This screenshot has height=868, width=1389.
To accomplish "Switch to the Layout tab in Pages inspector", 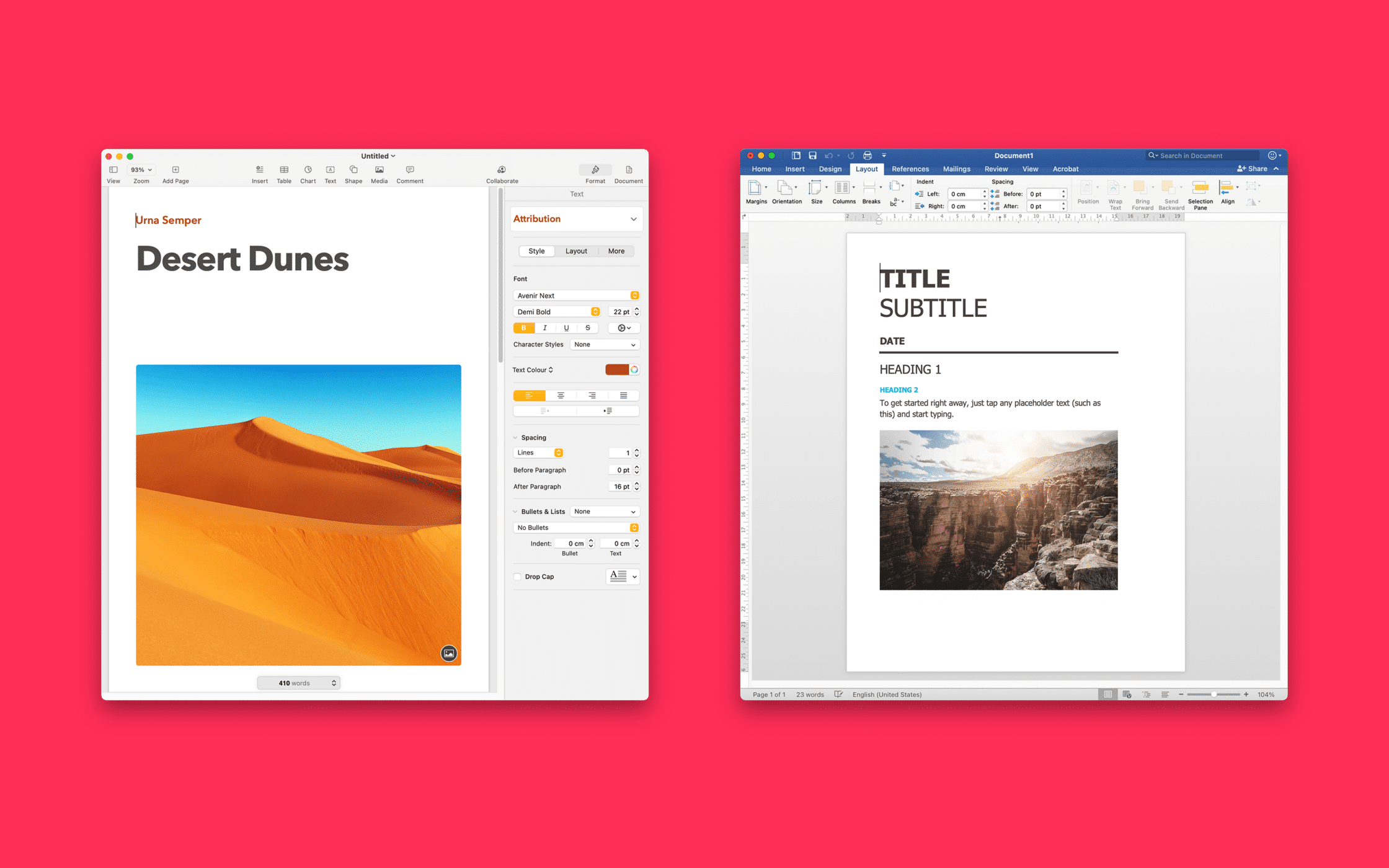I will [x=575, y=251].
